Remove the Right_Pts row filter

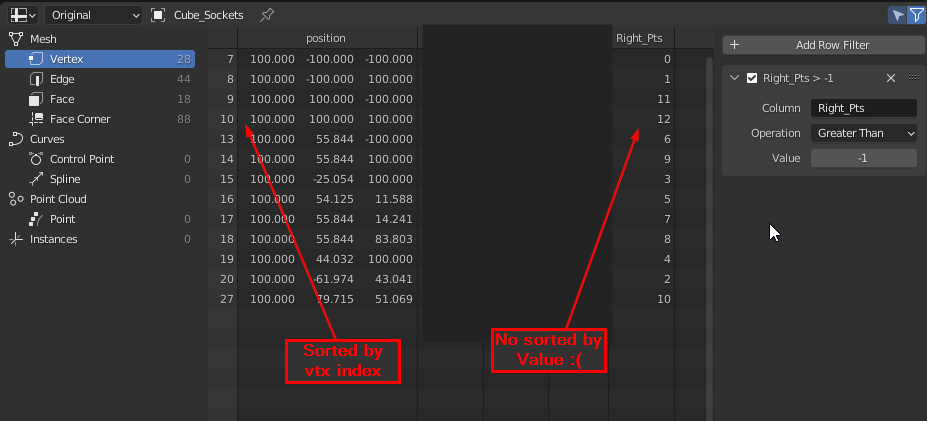tap(891, 78)
